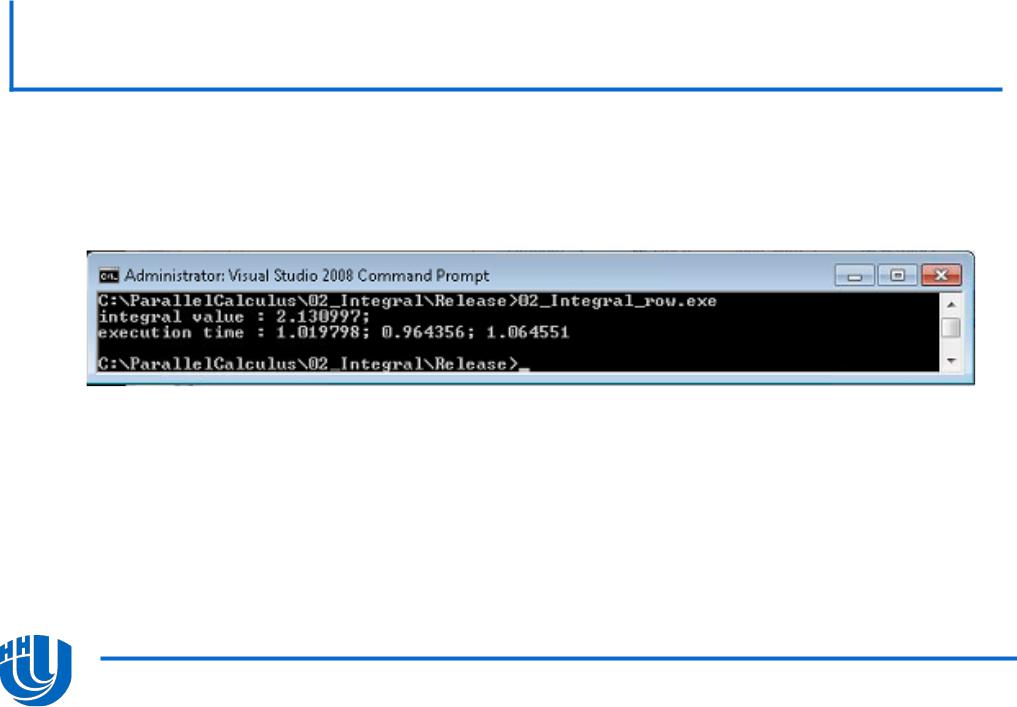Screen dimensions: 1017x707
Task: Select the console scrollbar thumb
Action: [951, 328]
